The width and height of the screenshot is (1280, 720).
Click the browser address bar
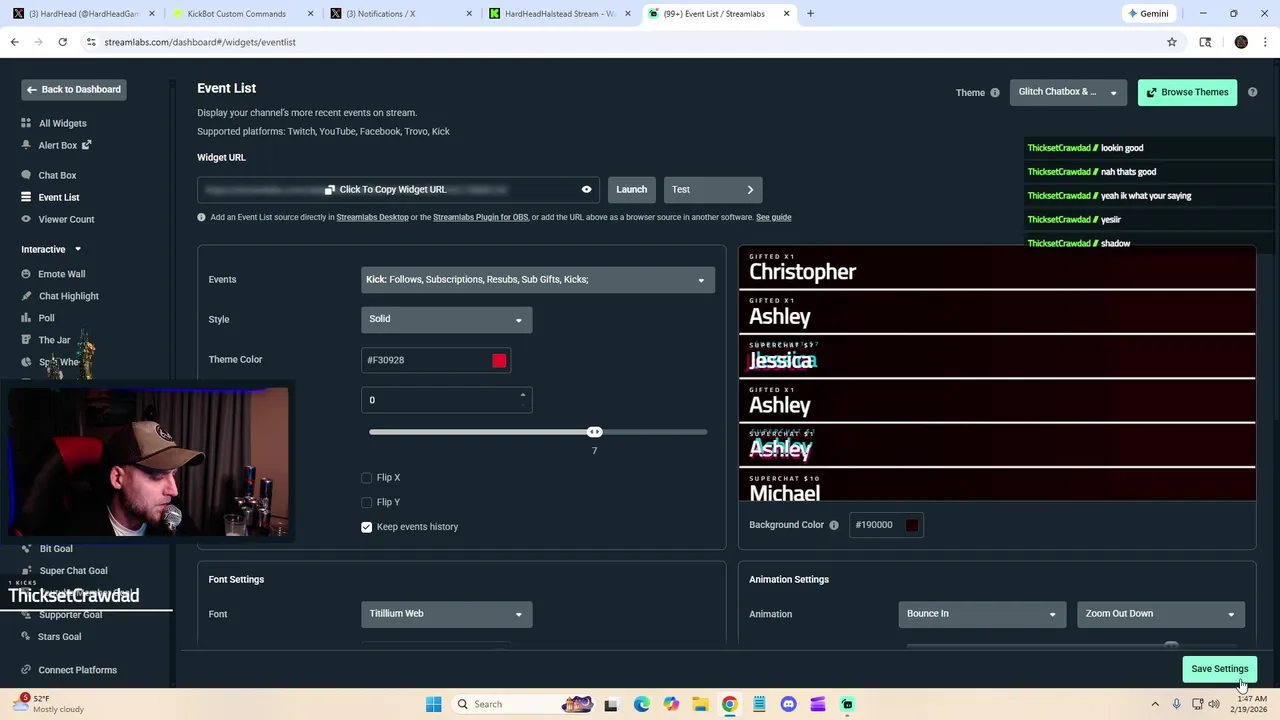620,42
